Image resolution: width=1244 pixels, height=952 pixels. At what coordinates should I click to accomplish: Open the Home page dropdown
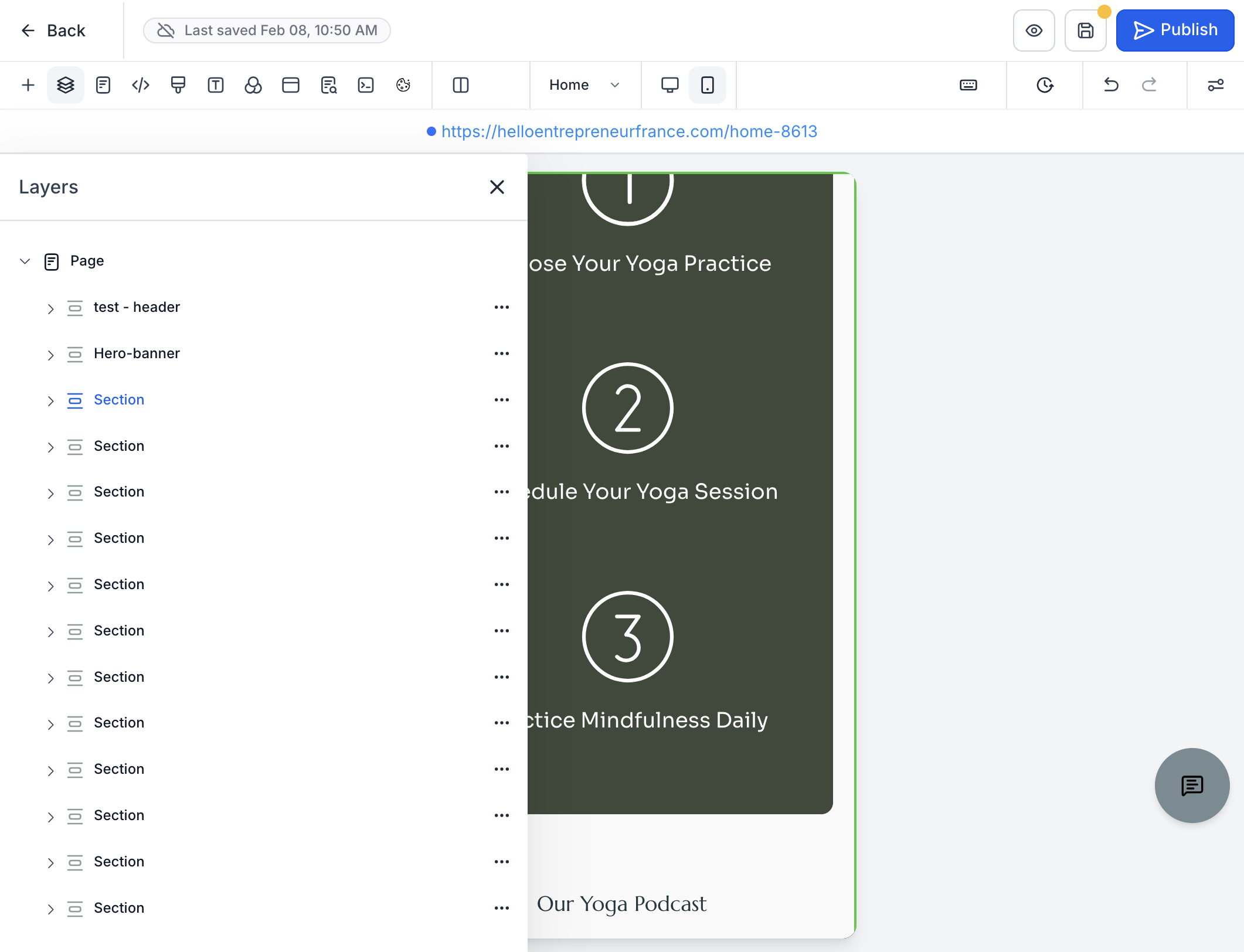tap(584, 85)
